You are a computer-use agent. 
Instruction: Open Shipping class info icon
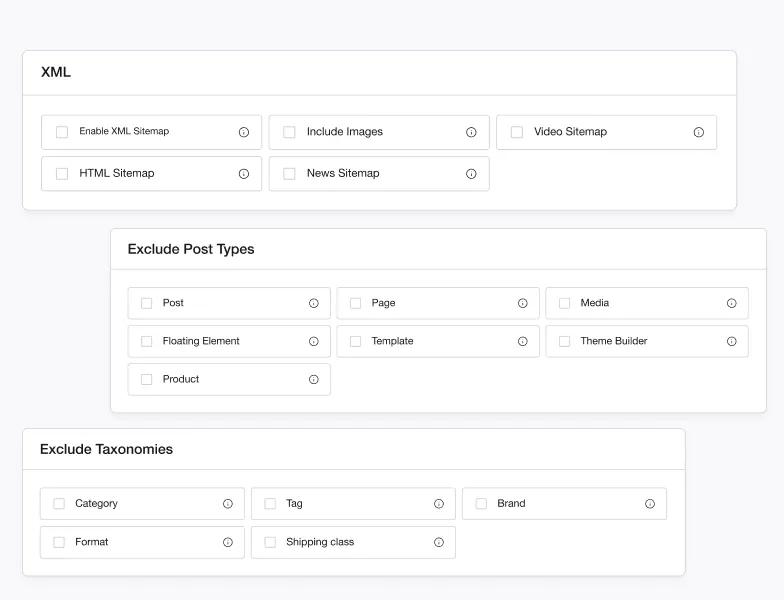pyautogui.click(x=438, y=542)
